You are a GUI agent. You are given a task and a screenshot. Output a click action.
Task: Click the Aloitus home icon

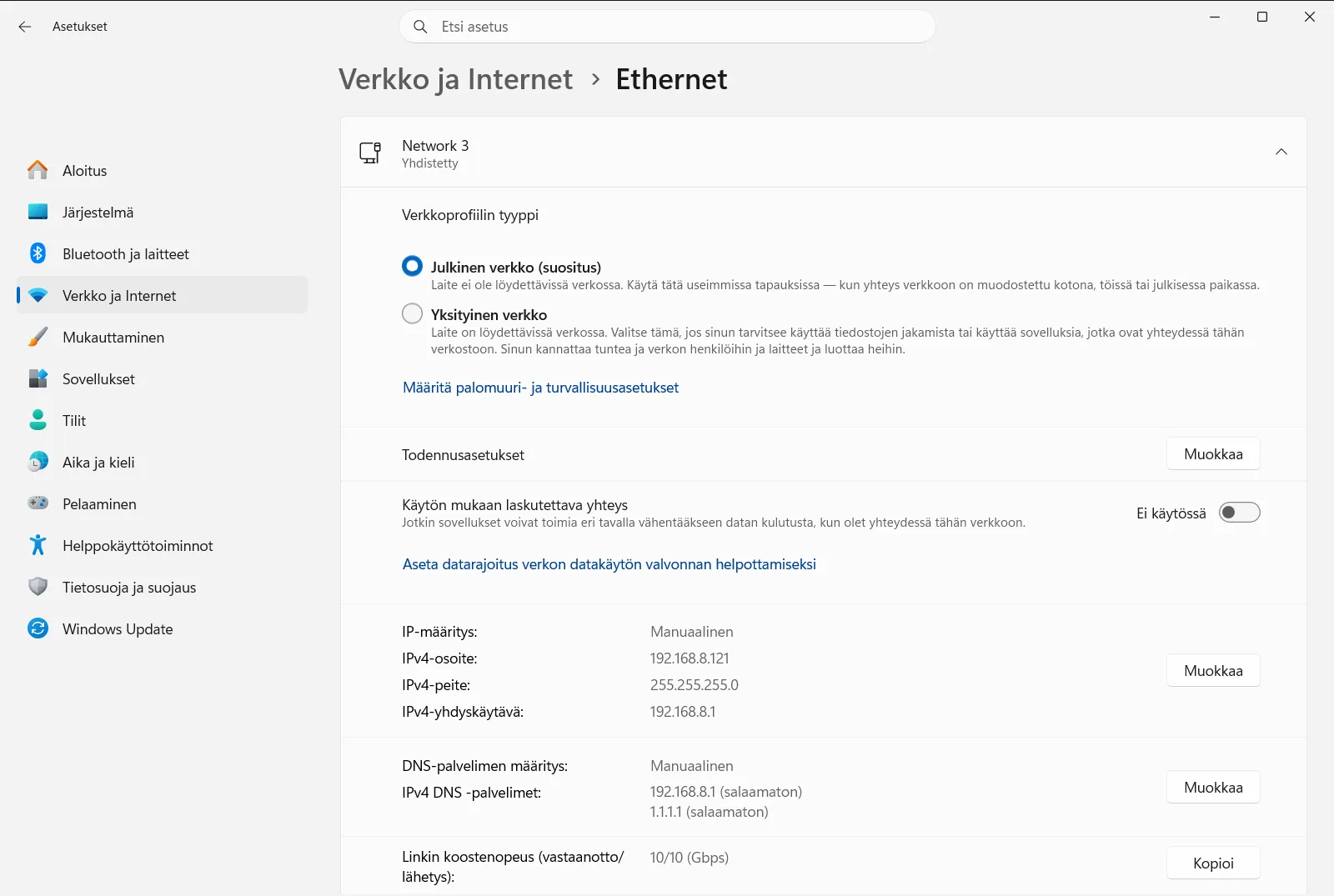coord(38,170)
